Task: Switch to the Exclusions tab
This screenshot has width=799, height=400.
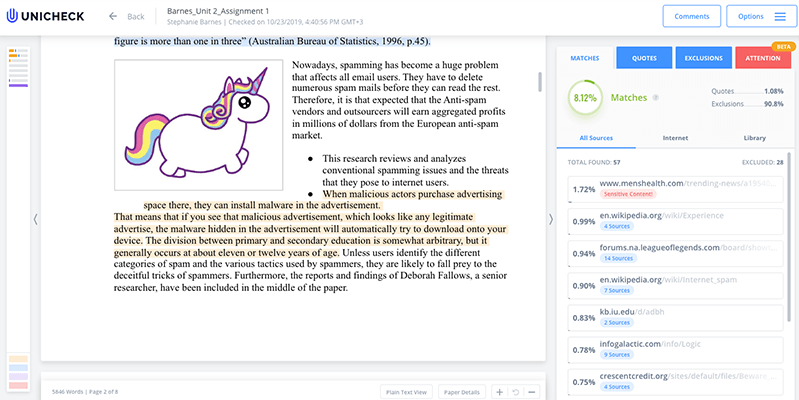Action: pyautogui.click(x=704, y=58)
